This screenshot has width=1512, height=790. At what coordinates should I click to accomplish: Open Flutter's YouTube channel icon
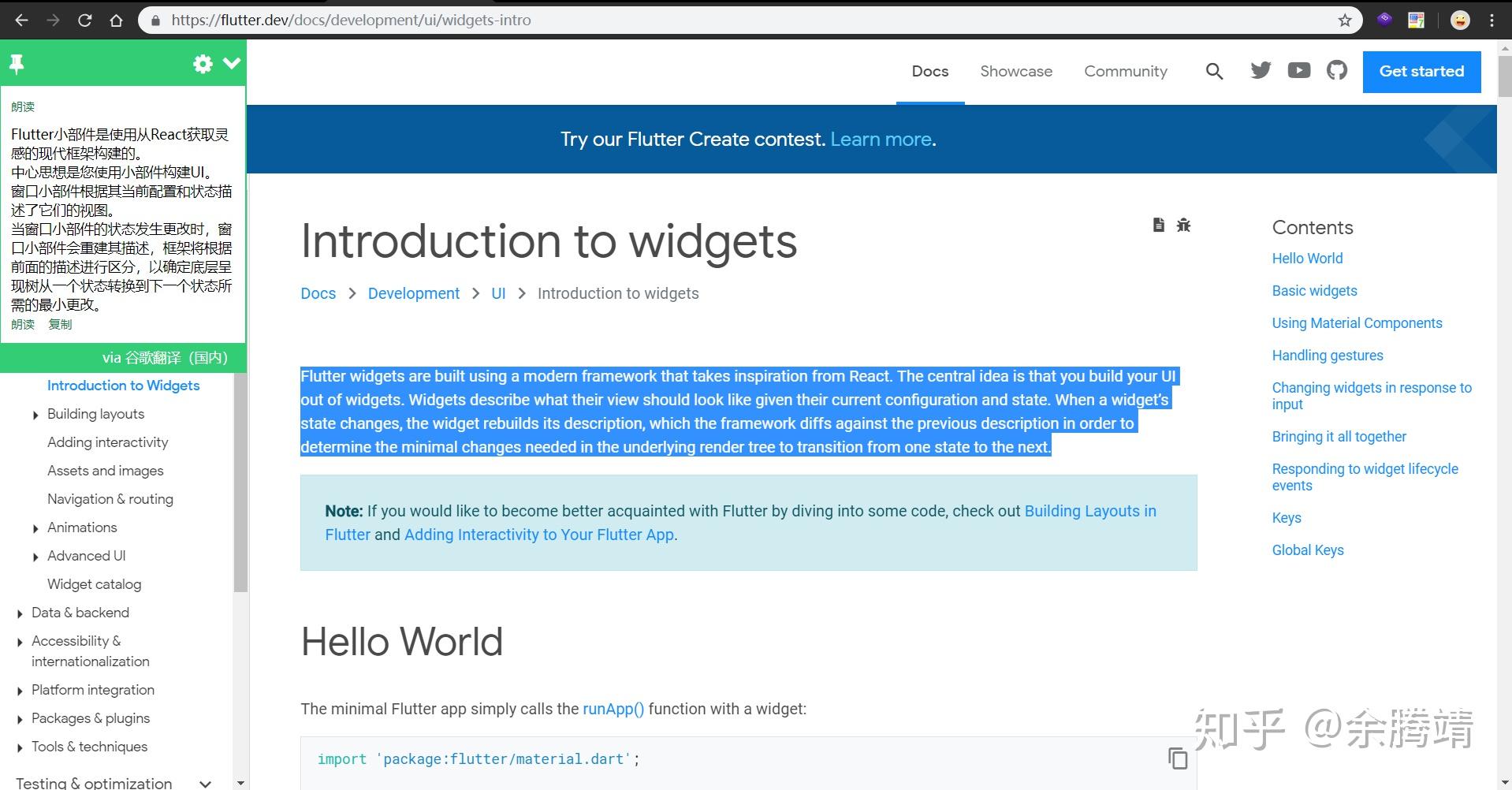pos(1298,71)
